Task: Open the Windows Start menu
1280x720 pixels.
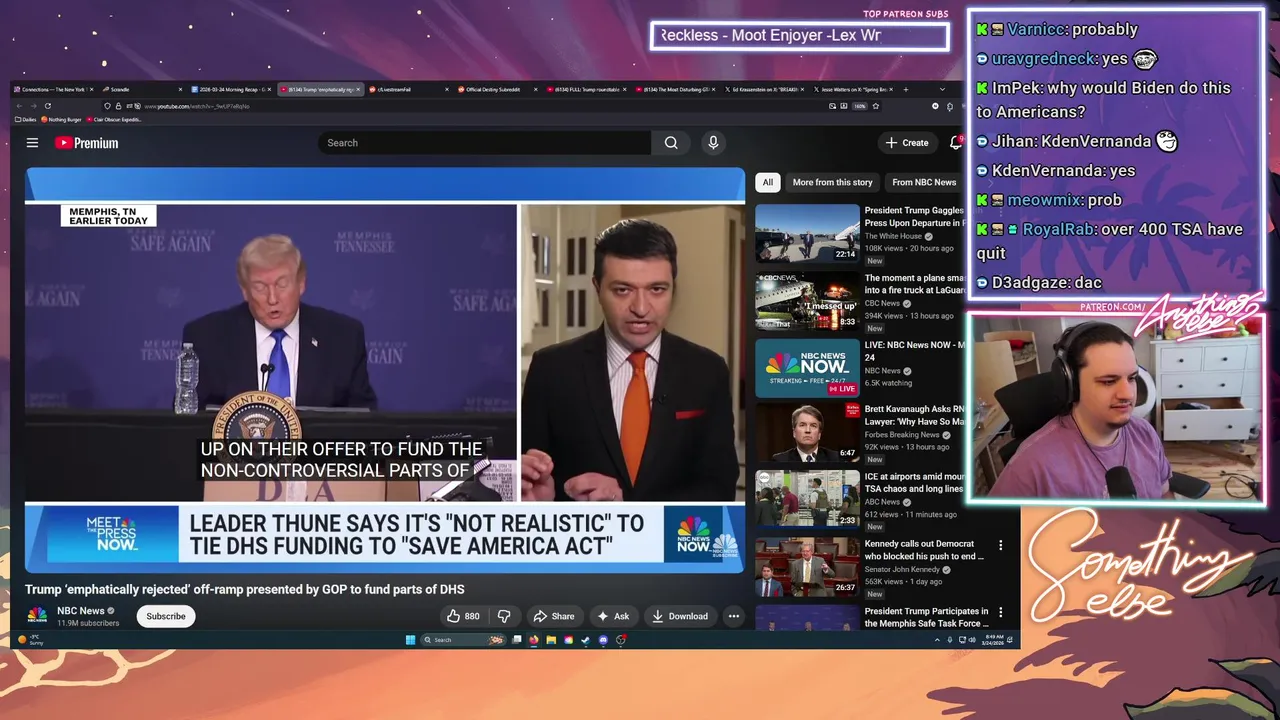Action: 410,640
